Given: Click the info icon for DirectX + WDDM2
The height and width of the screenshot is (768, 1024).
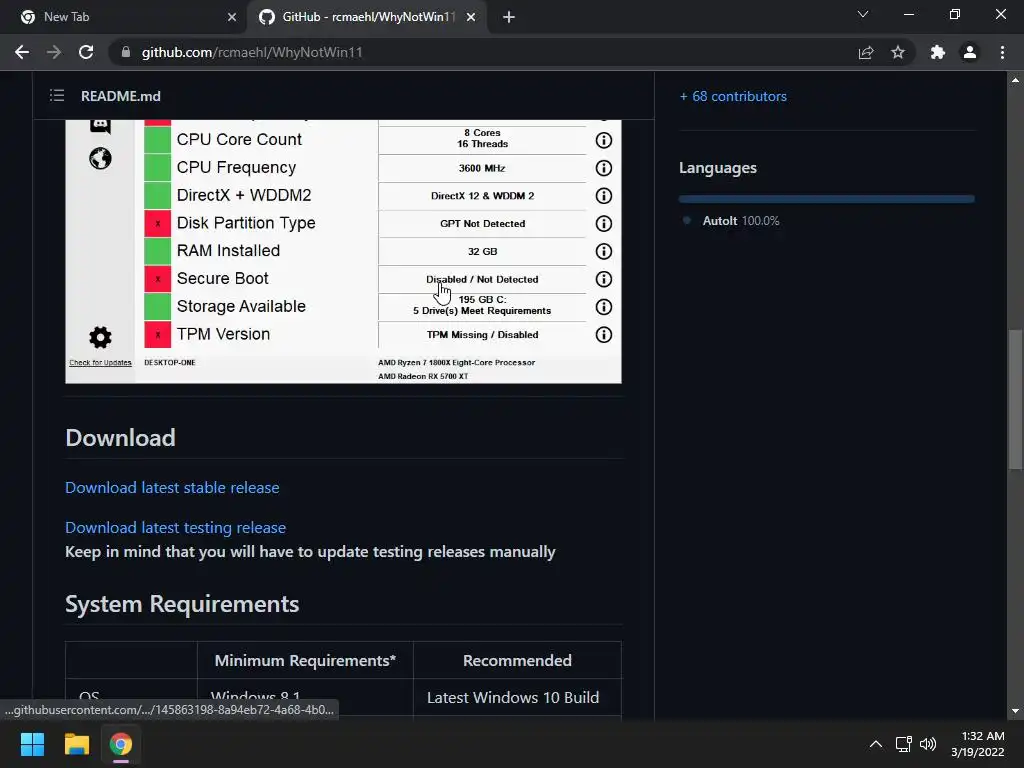Looking at the screenshot, I should pyautogui.click(x=603, y=196).
